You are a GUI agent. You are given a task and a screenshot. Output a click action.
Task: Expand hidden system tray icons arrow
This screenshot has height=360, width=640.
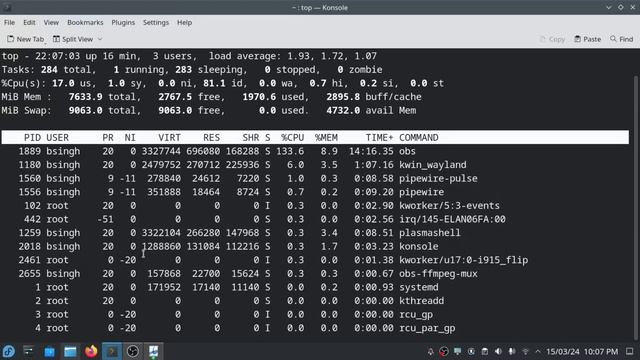click(x=538, y=351)
